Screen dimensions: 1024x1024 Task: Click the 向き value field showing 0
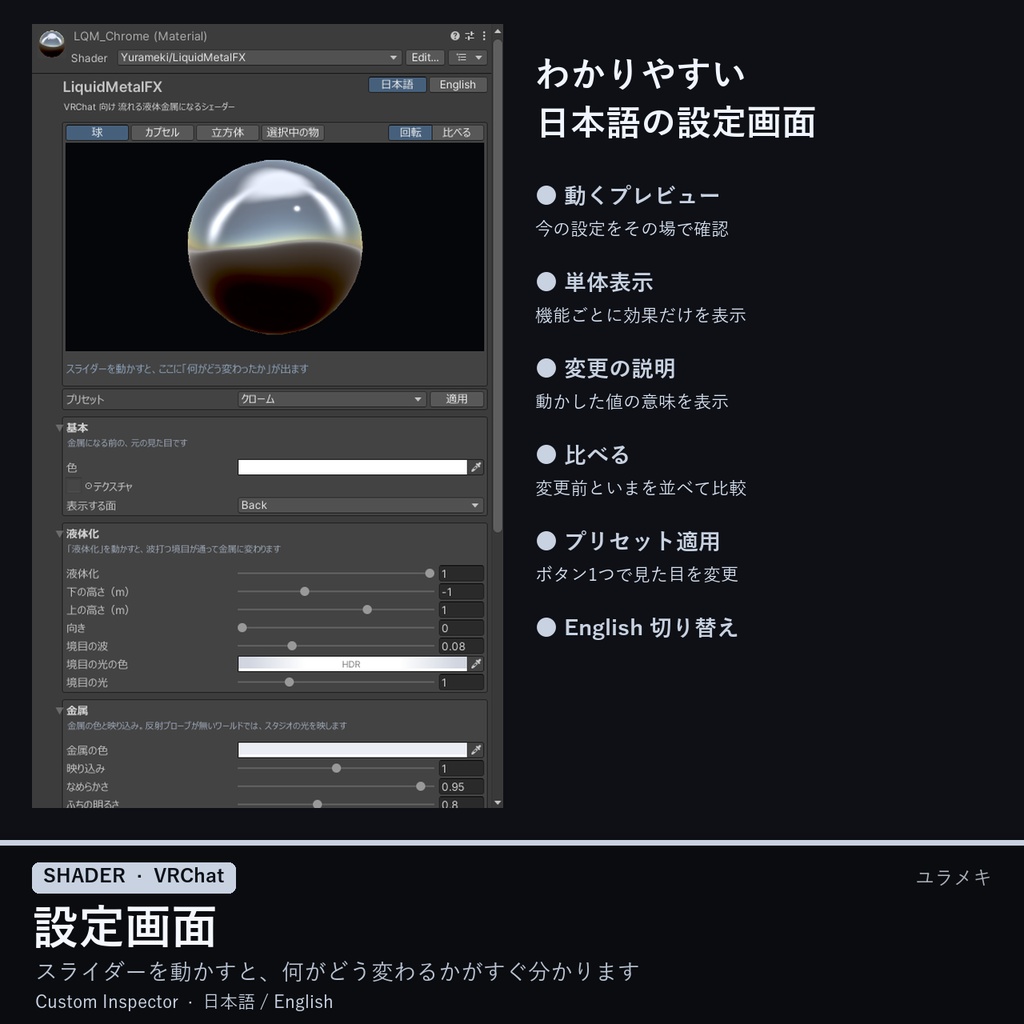[x=461, y=628]
